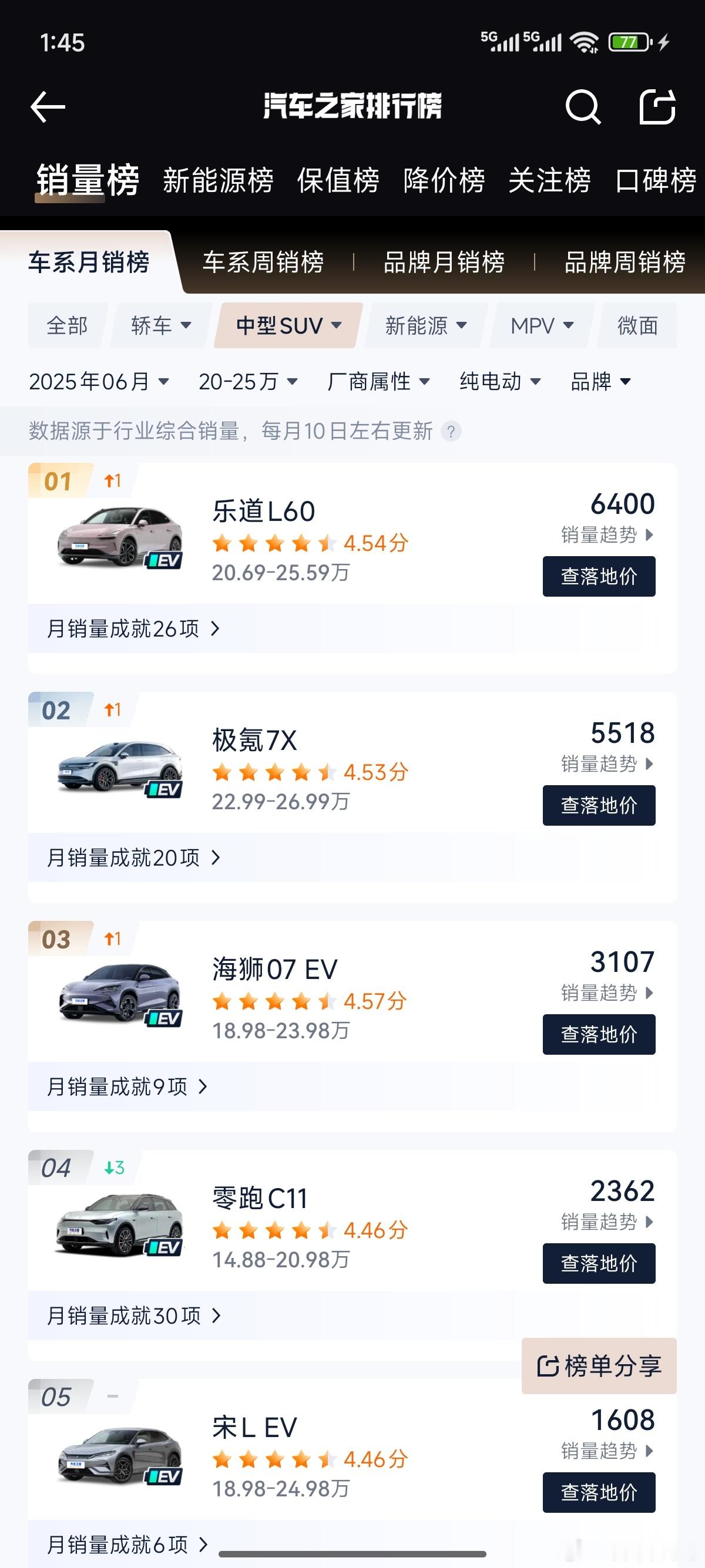This screenshot has height=1568, width=705.
Task: Open sales trend arrow for 极氪7X
Action: [x=649, y=764]
